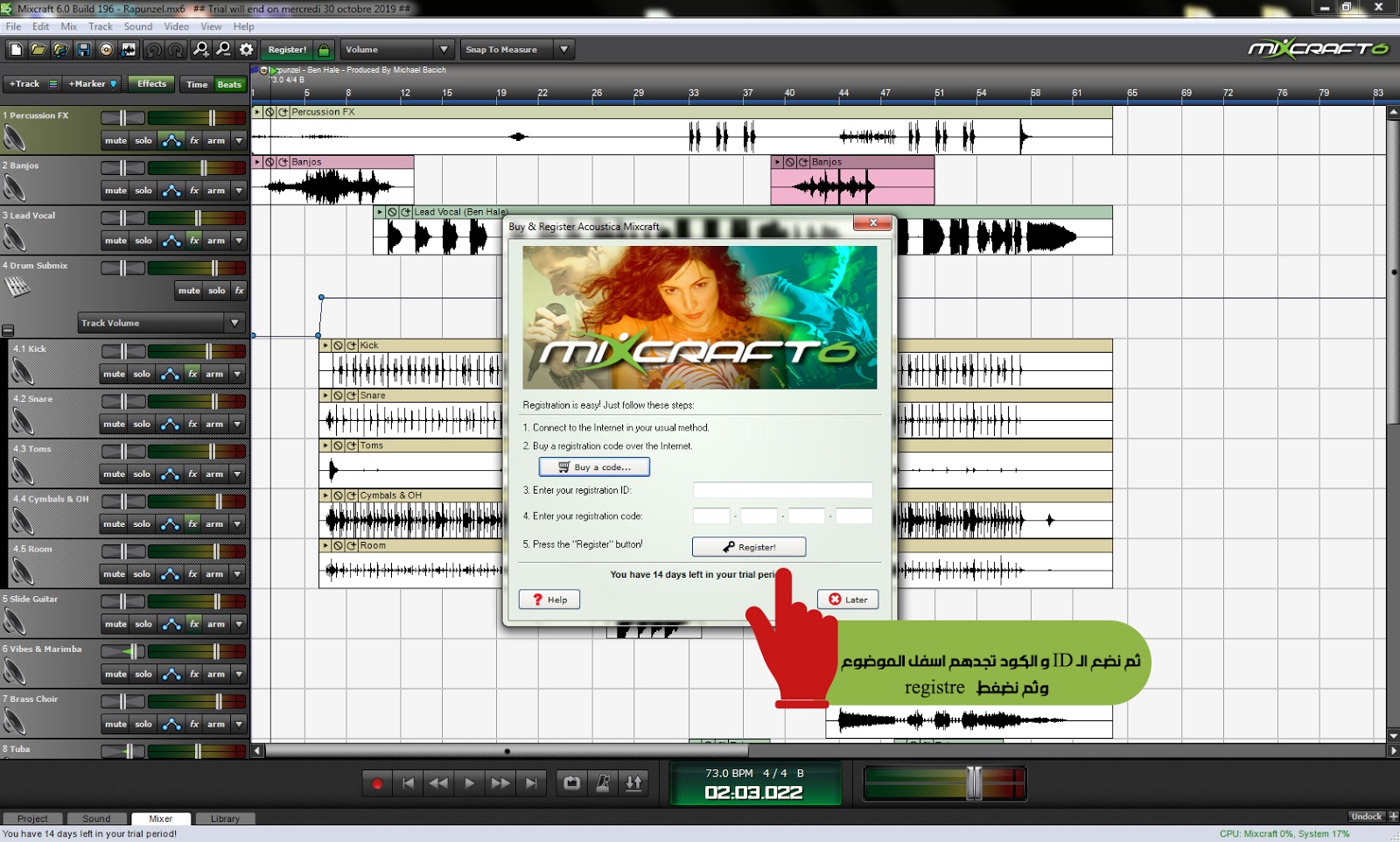Image resolution: width=1400 pixels, height=842 pixels.
Task: Expand the Banjos clip triangle at song start
Action: 257,162
